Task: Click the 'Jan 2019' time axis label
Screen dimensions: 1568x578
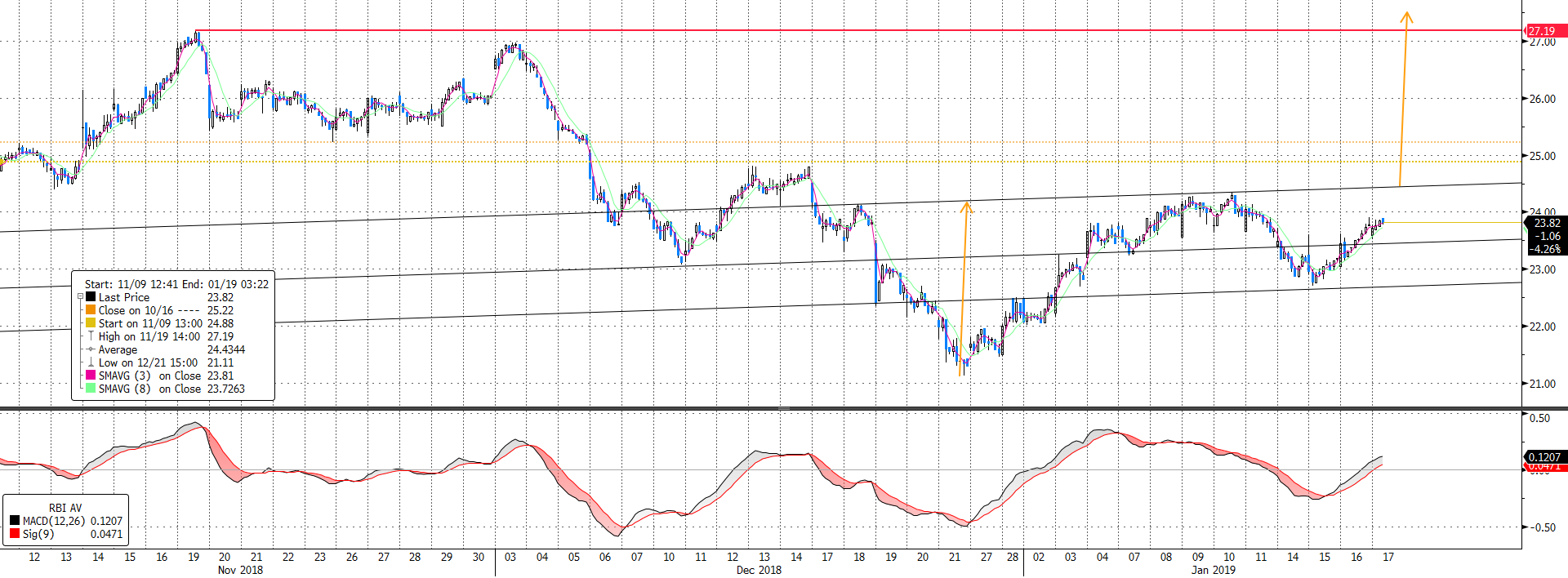Action: point(1214,570)
